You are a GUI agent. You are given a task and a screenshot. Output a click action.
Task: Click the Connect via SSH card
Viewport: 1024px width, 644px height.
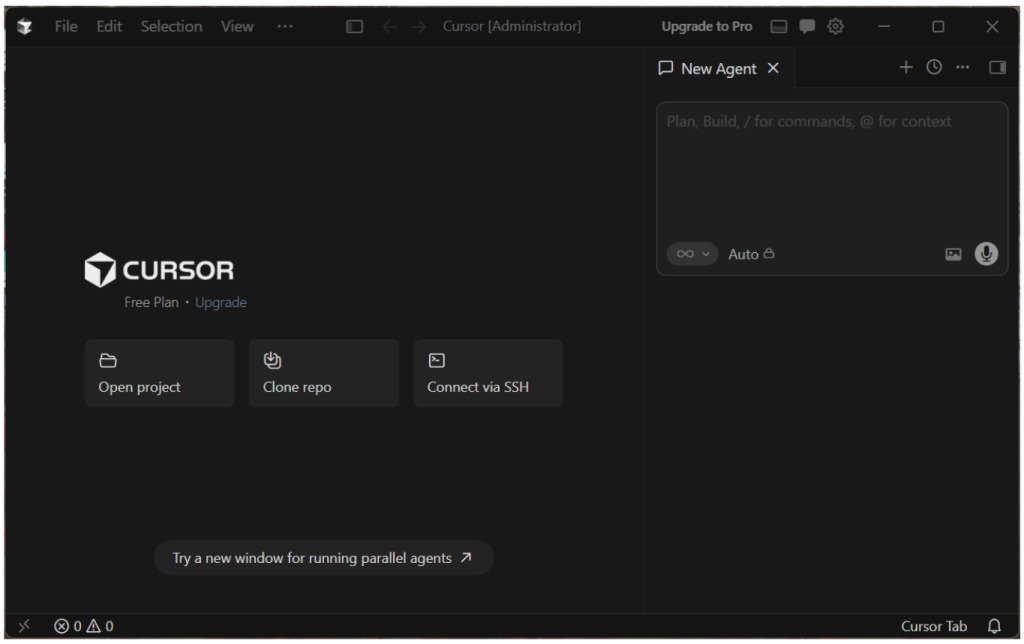click(488, 374)
